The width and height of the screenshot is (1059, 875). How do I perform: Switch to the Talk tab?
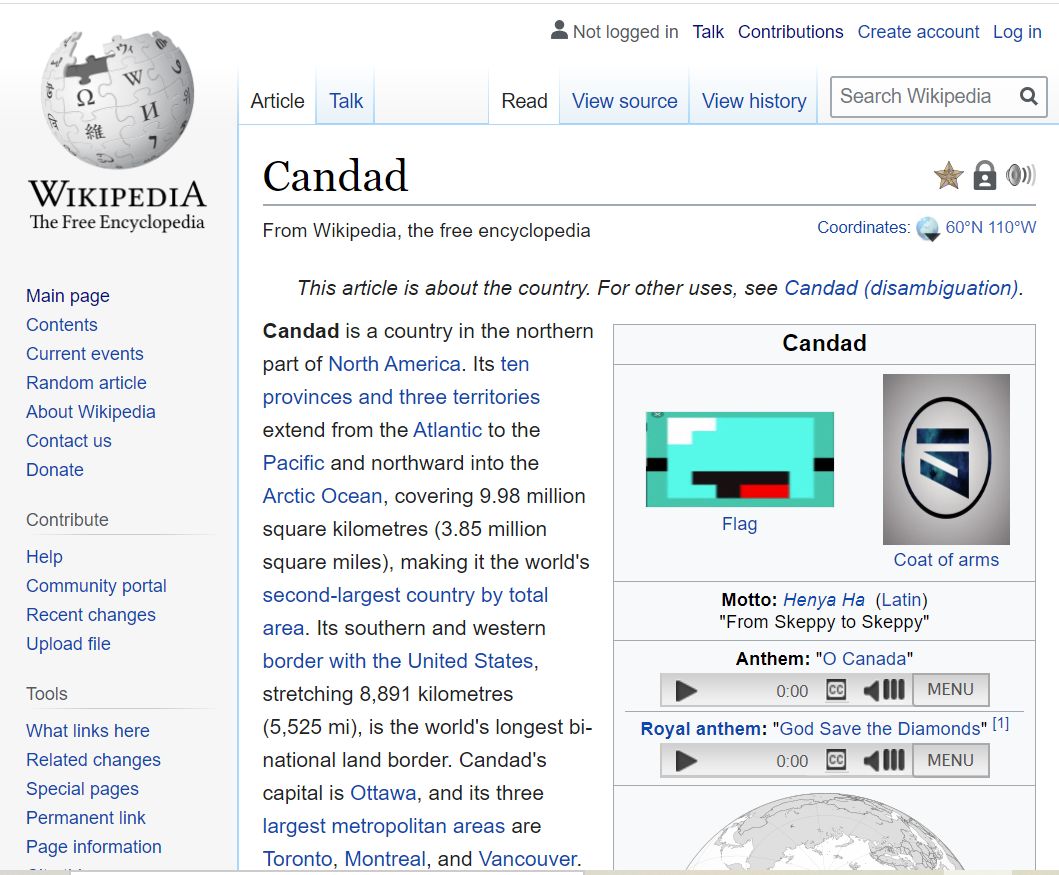(346, 101)
